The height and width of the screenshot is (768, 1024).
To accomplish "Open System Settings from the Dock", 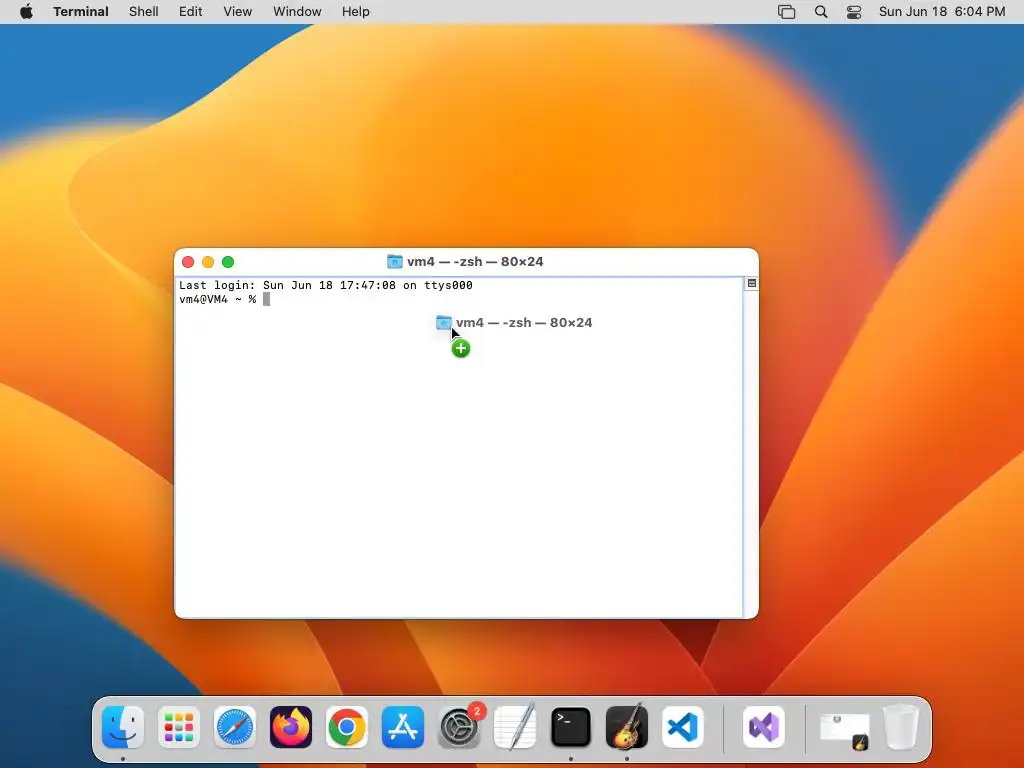I will [459, 727].
